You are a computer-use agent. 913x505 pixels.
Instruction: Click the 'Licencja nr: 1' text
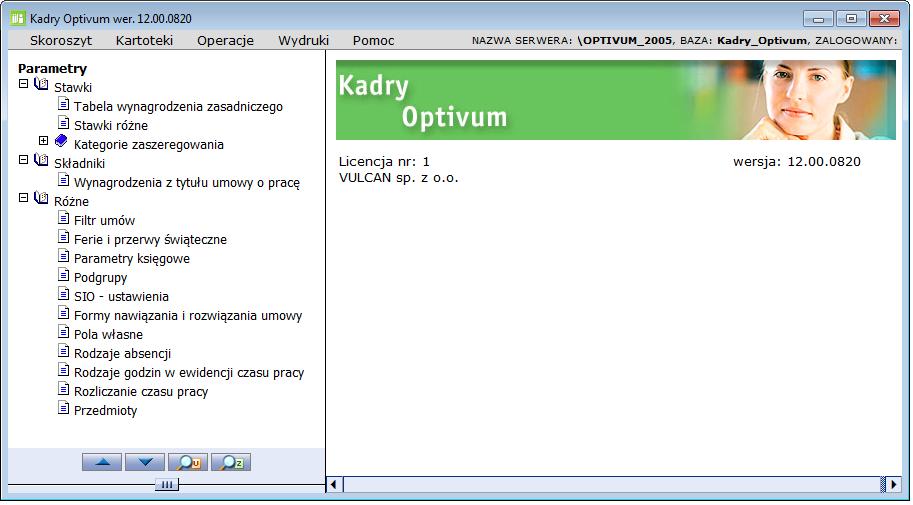[384, 161]
